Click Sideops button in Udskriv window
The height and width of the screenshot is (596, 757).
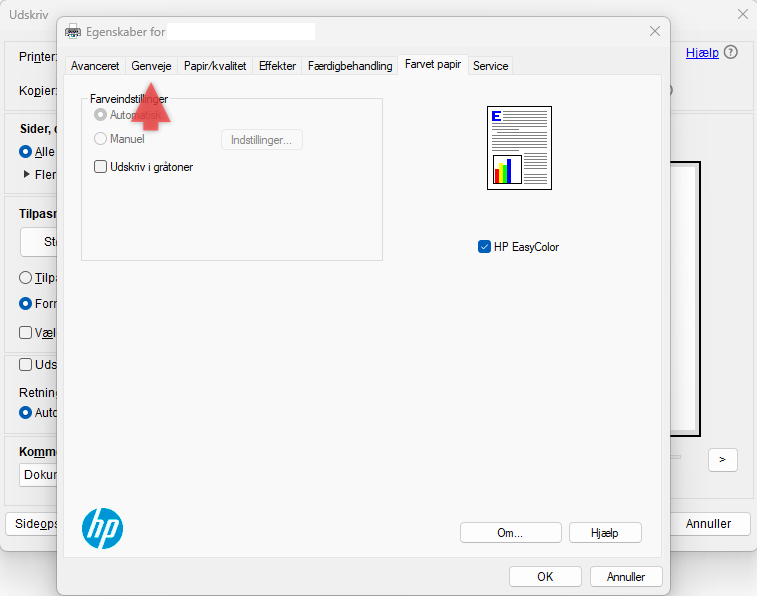[x=32, y=524]
